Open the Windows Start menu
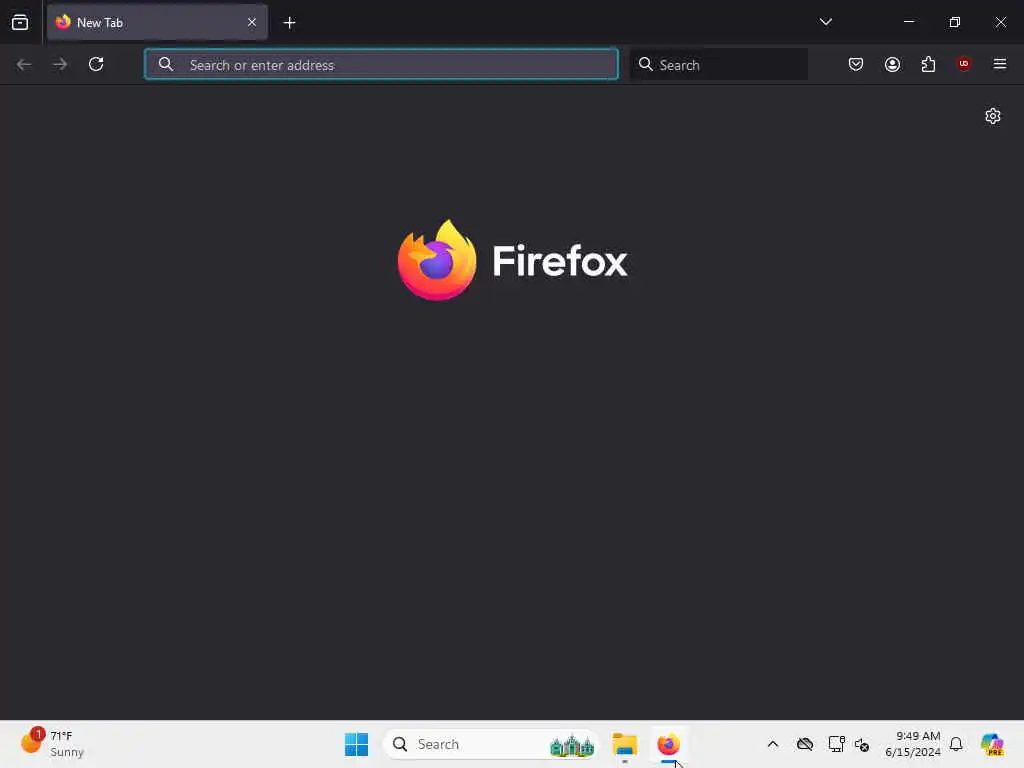The image size is (1024, 768). tap(356, 744)
